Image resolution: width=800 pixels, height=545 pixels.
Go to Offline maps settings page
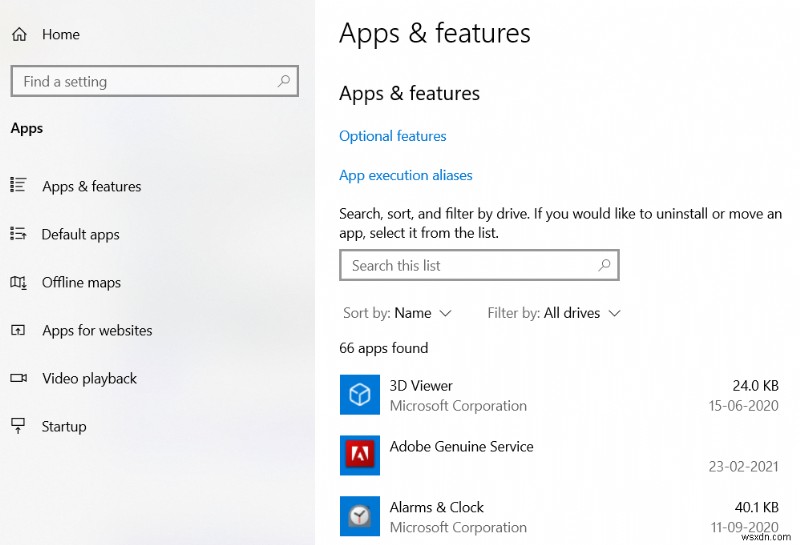(x=81, y=282)
